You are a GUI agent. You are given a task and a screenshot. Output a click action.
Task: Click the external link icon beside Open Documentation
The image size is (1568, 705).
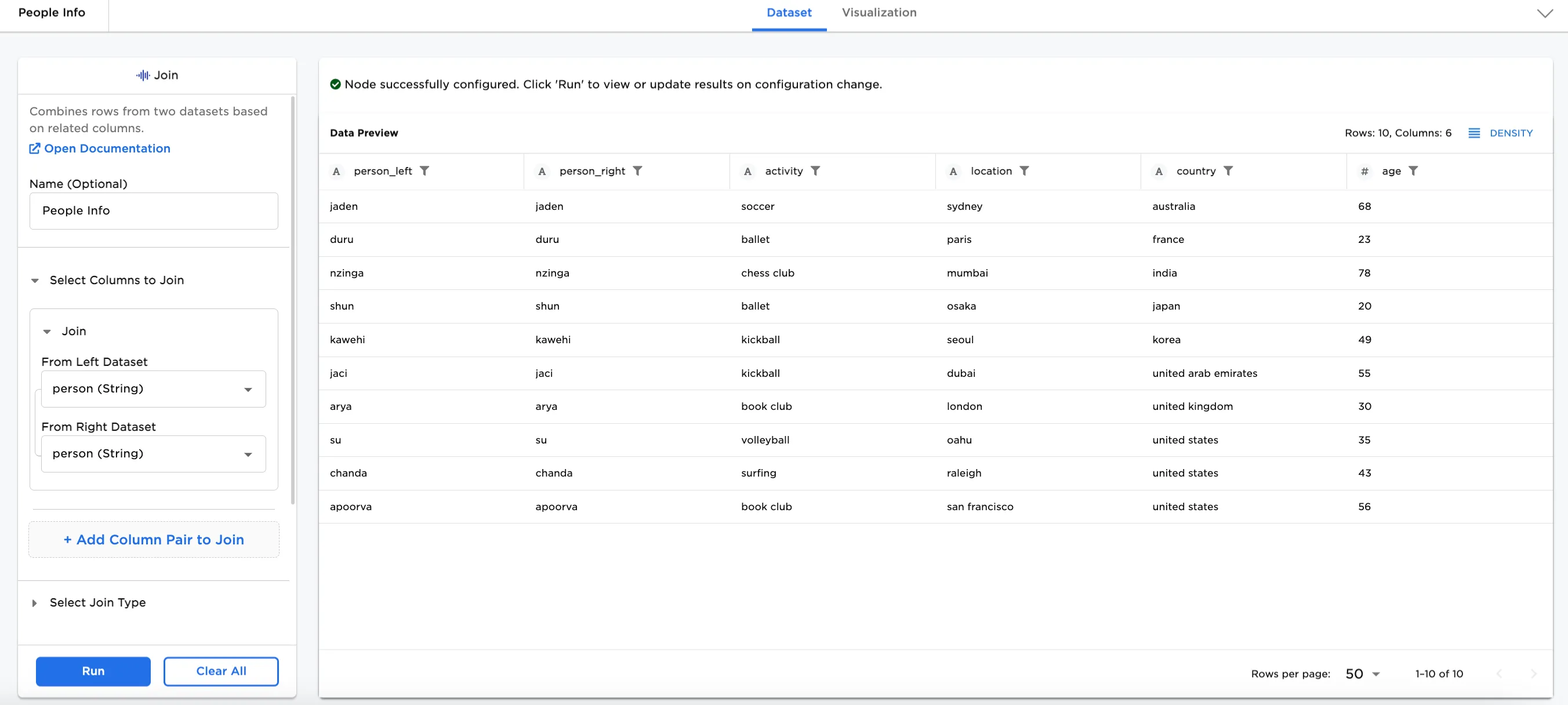[x=35, y=148]
